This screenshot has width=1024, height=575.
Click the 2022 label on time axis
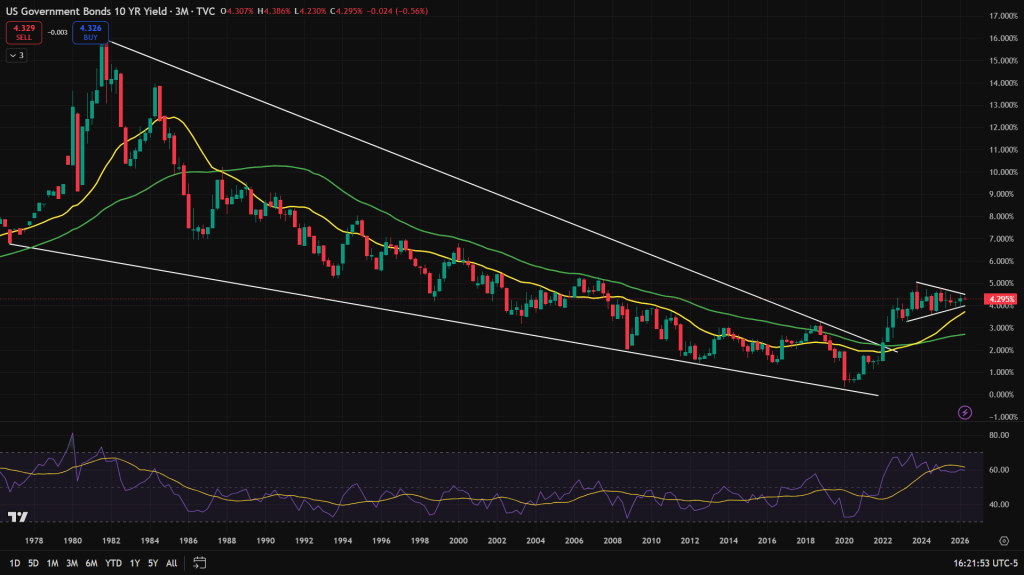pos(882,540)
